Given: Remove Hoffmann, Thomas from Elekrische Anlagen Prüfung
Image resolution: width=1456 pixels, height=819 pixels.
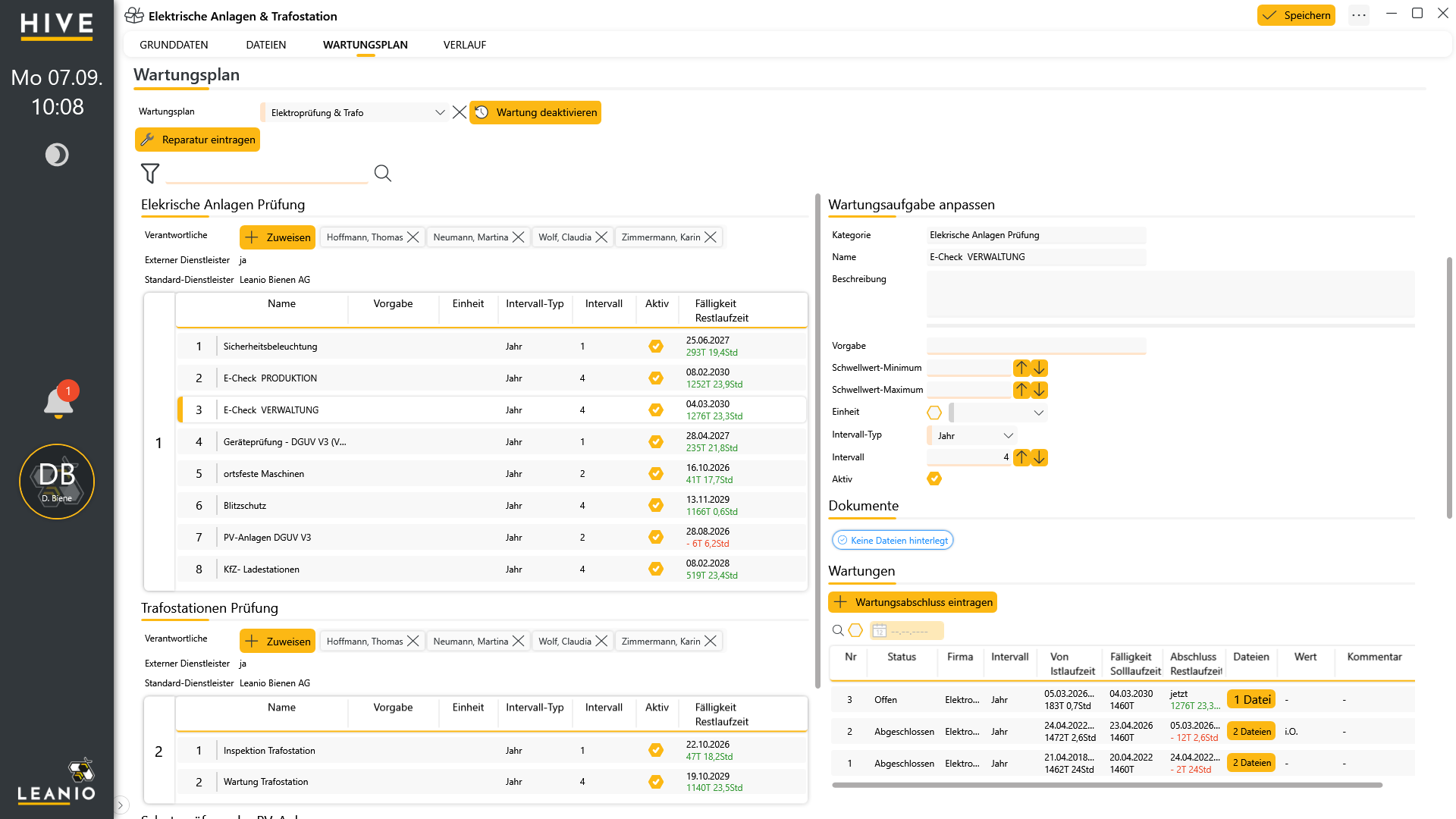Looking at the screenshot, I should click(413, 237).
